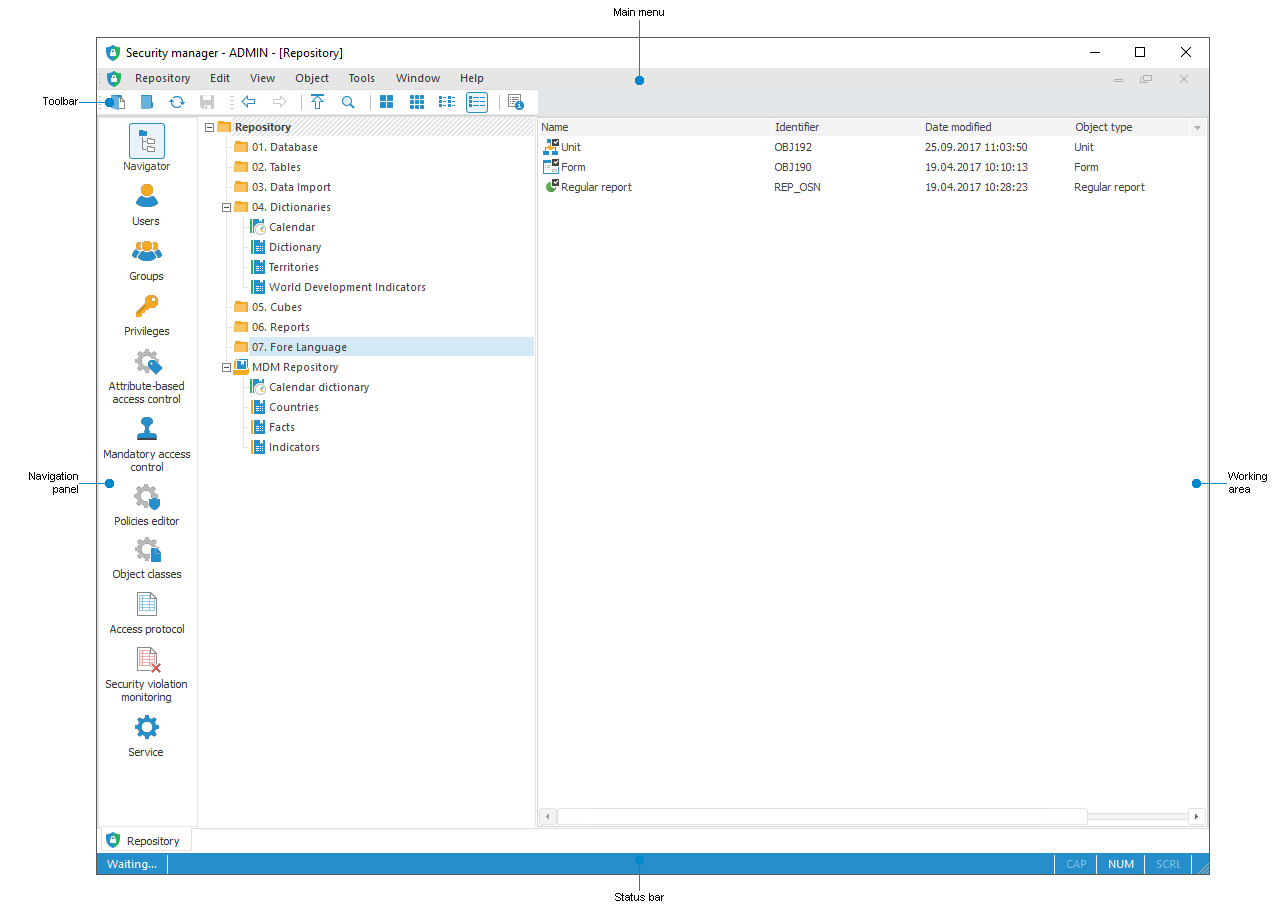Collapse the MDM Repository node

(226, 367)
